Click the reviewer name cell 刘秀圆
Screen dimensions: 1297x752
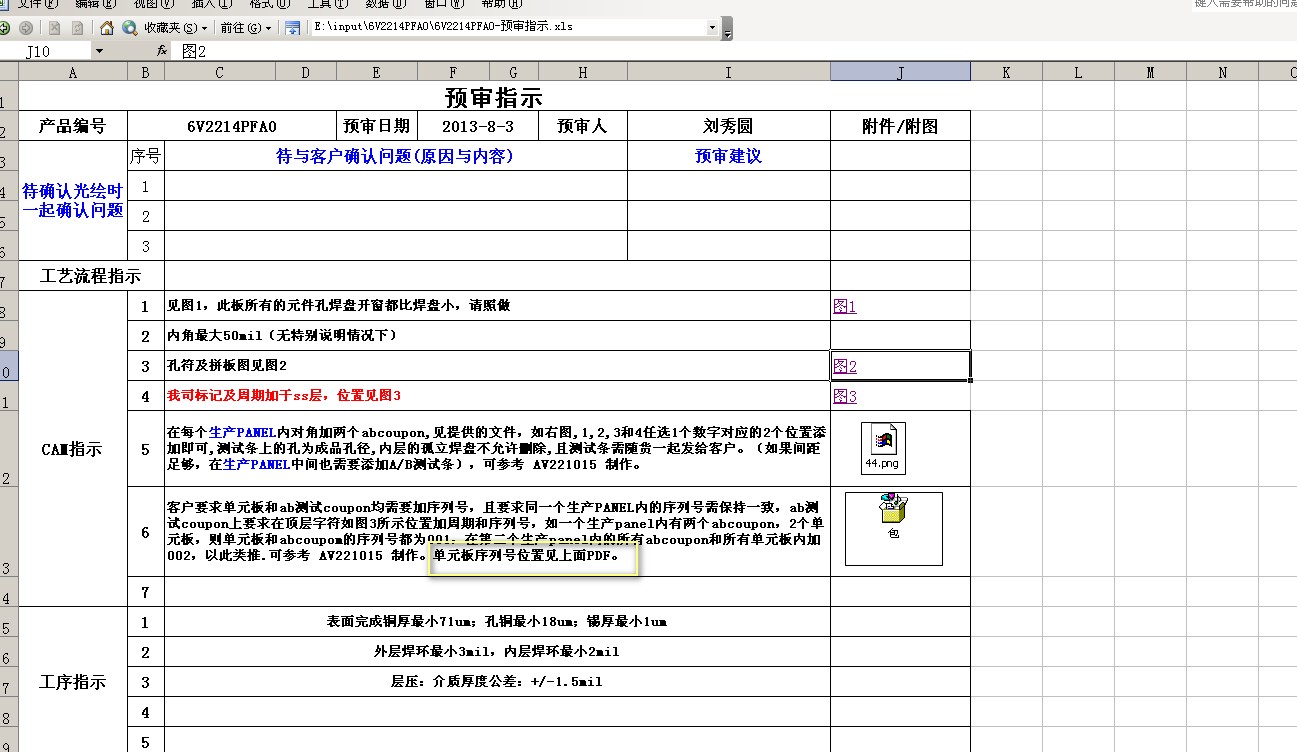[x=728, y=126]
